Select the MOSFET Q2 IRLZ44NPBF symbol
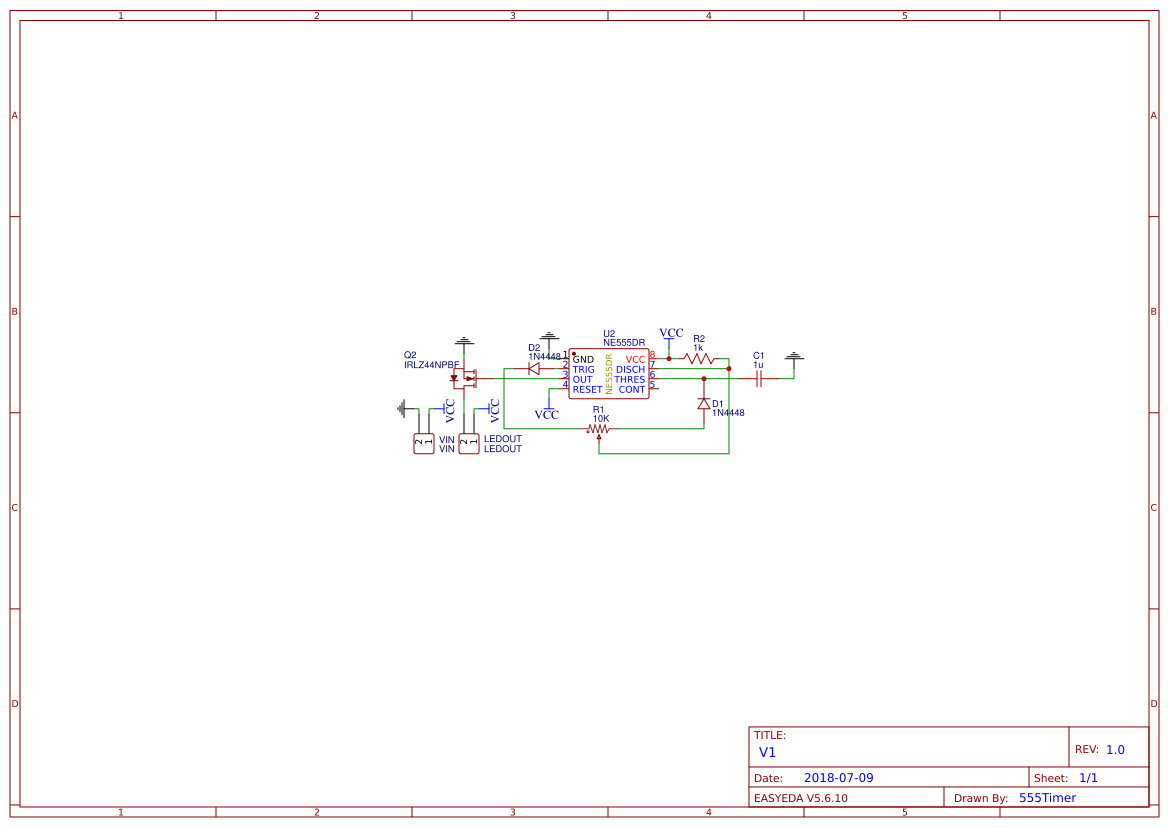 465,378
